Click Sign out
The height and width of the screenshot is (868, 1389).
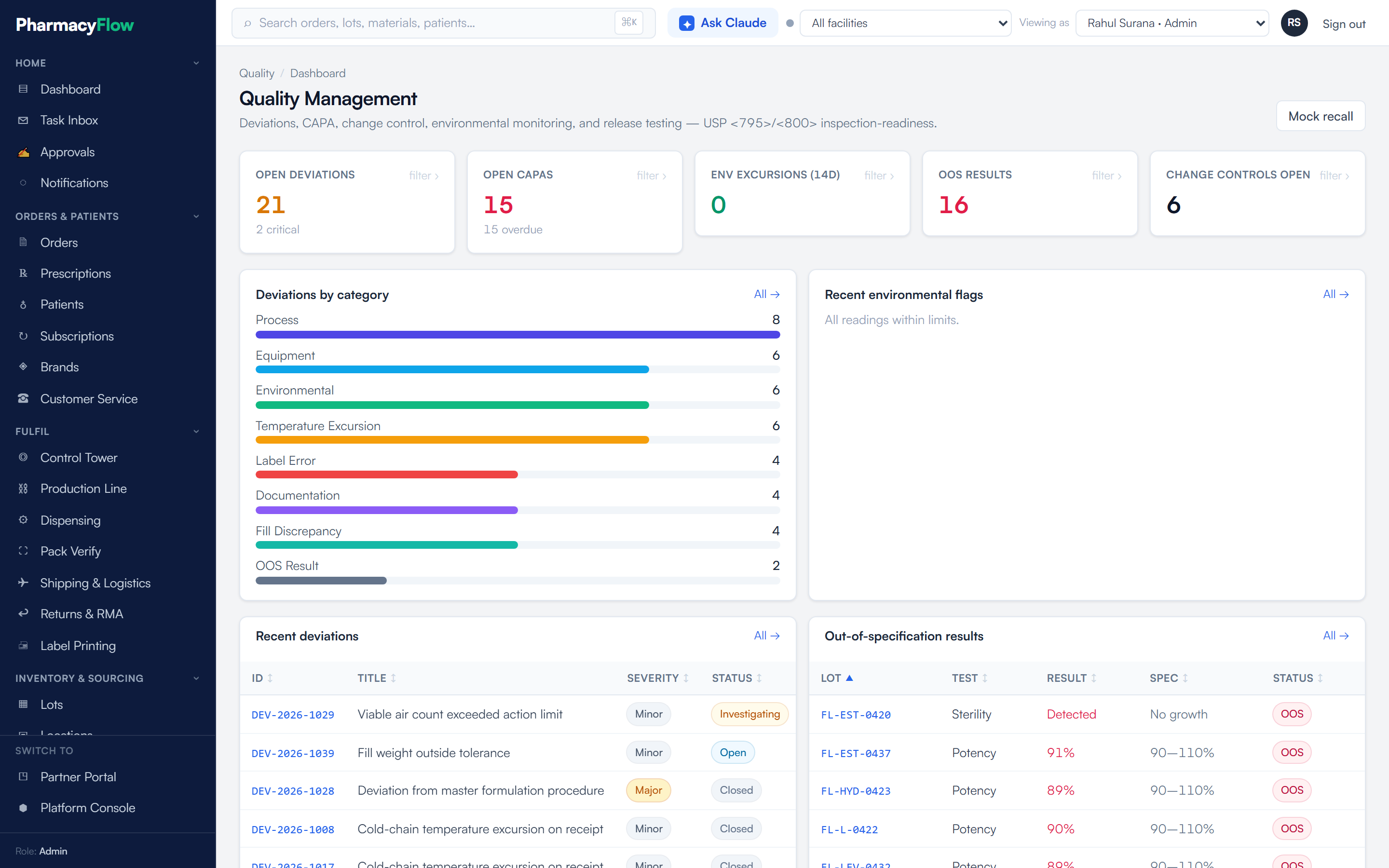click(1344, 24)
